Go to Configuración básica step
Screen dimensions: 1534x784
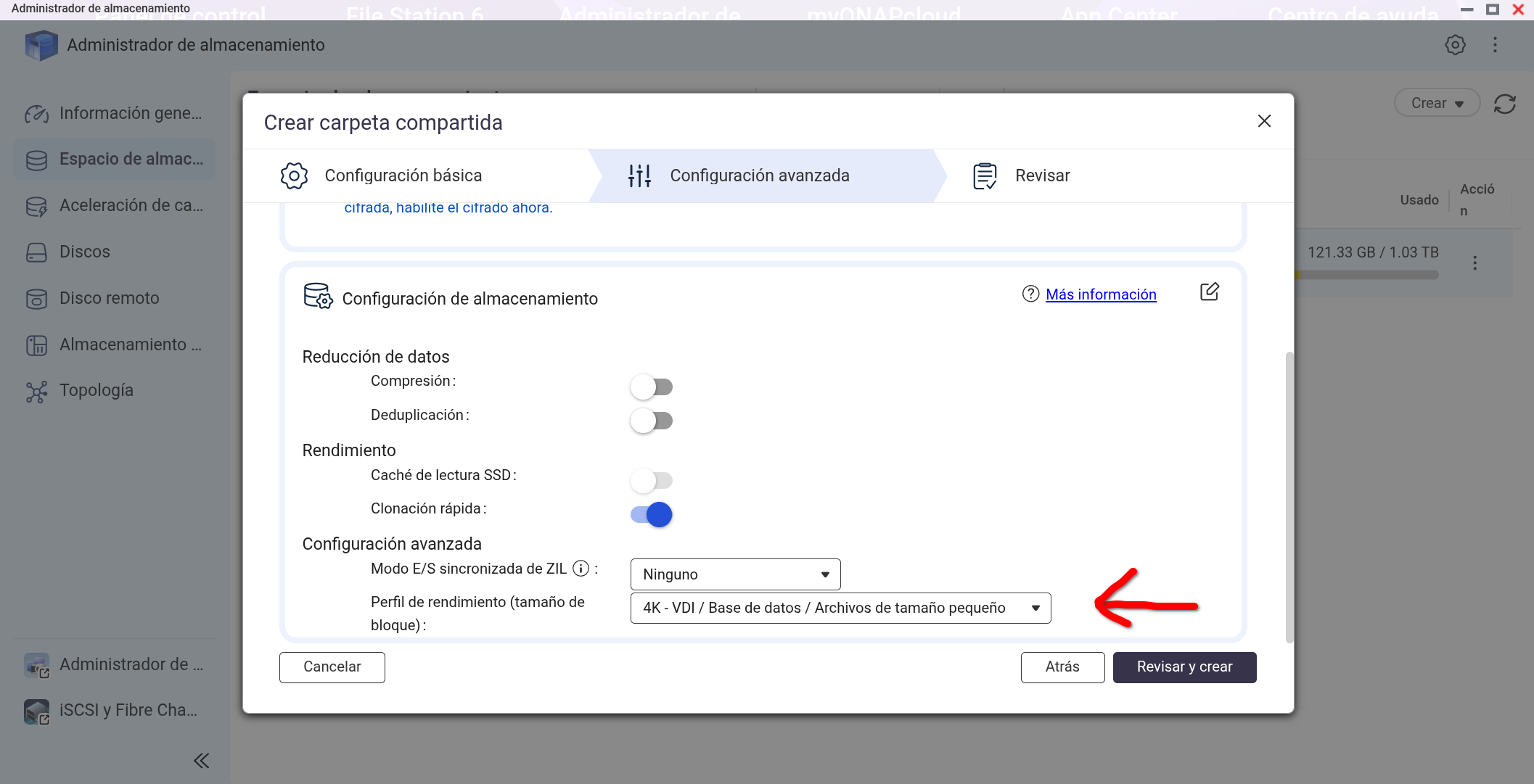click(403, 176)
